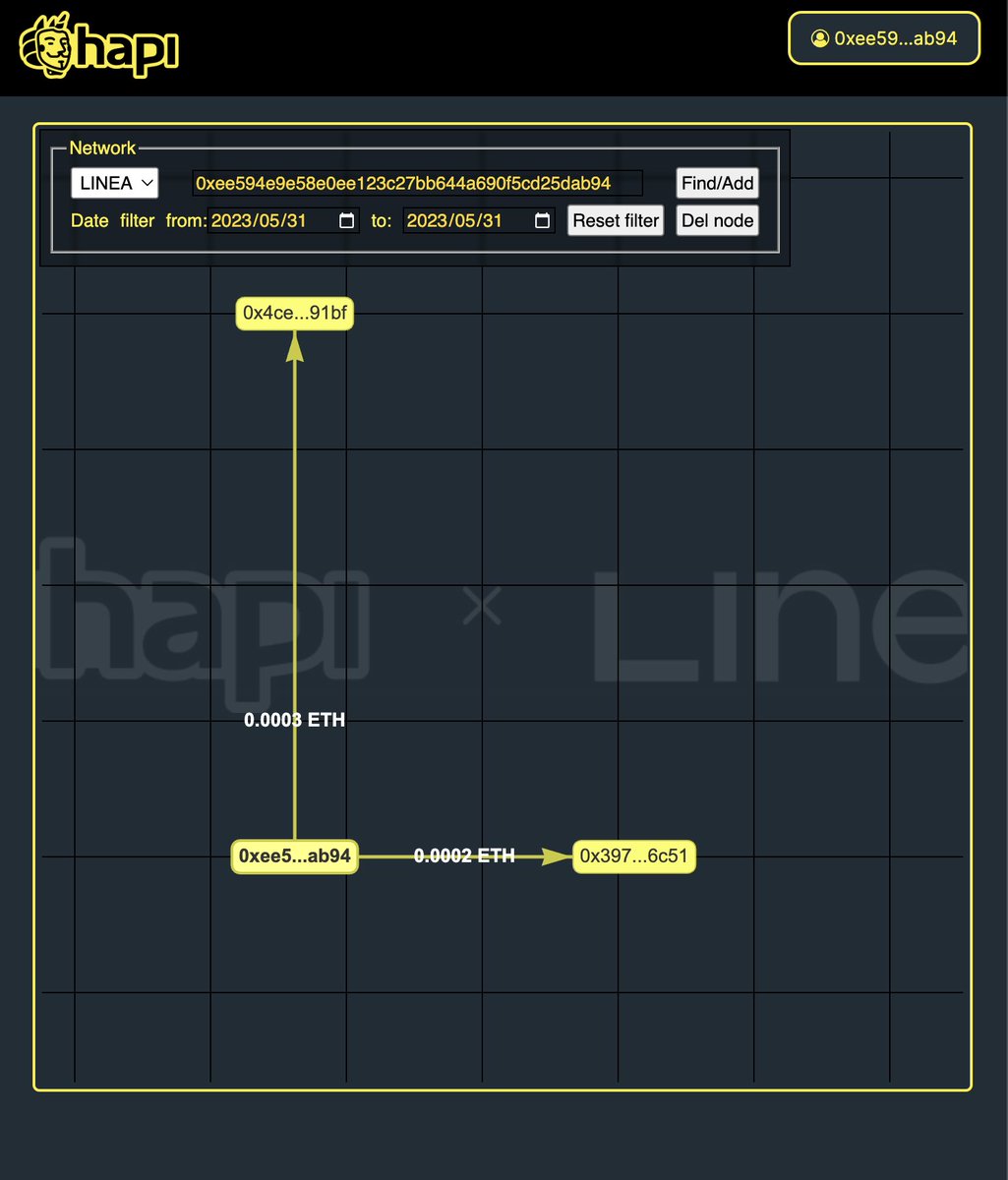Open the 'to' date calendar picker icon
Viewport: 1008px width, 1180px height.
542,220
